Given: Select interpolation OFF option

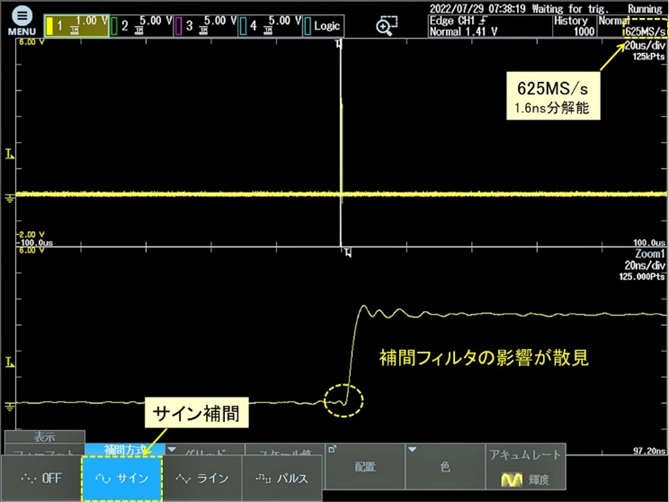Looking at the screenshot, I should click(41, 478).
